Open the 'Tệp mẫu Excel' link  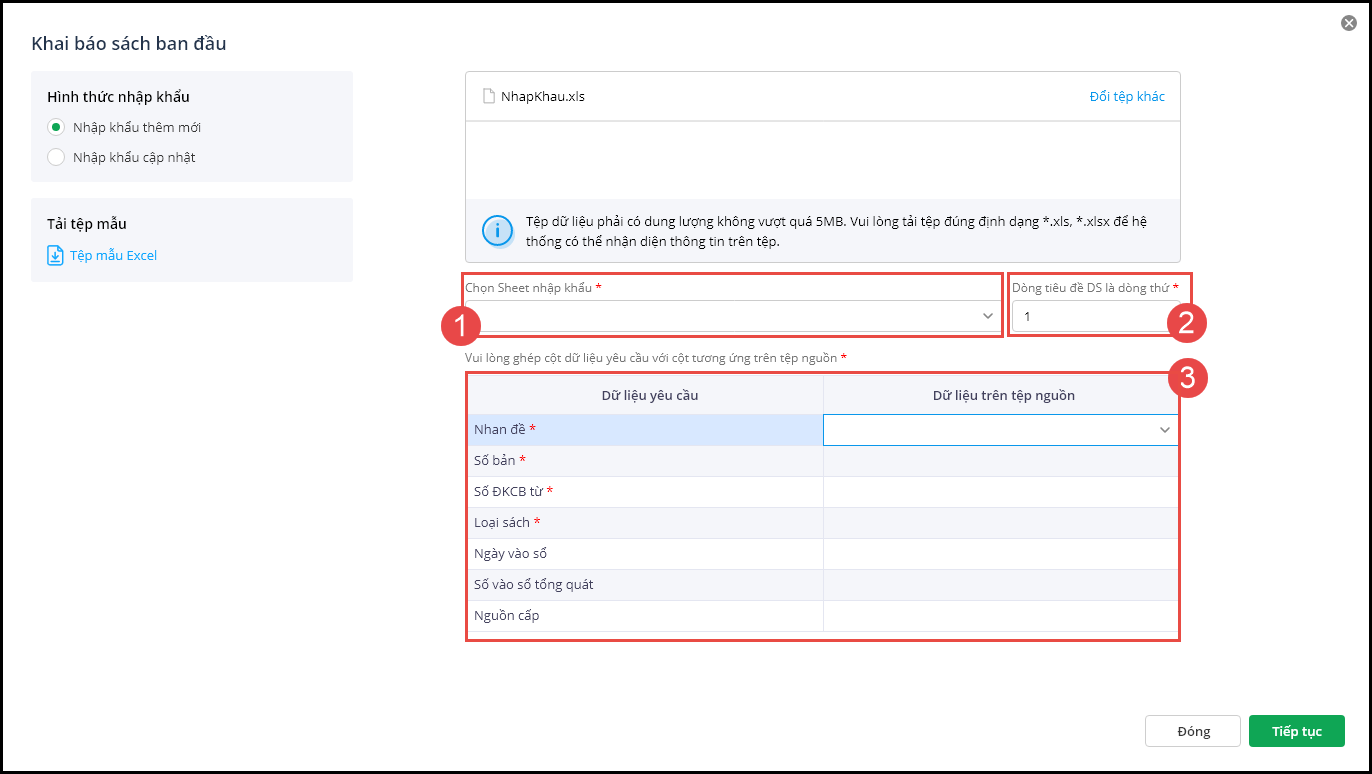[x=113, y=255]
